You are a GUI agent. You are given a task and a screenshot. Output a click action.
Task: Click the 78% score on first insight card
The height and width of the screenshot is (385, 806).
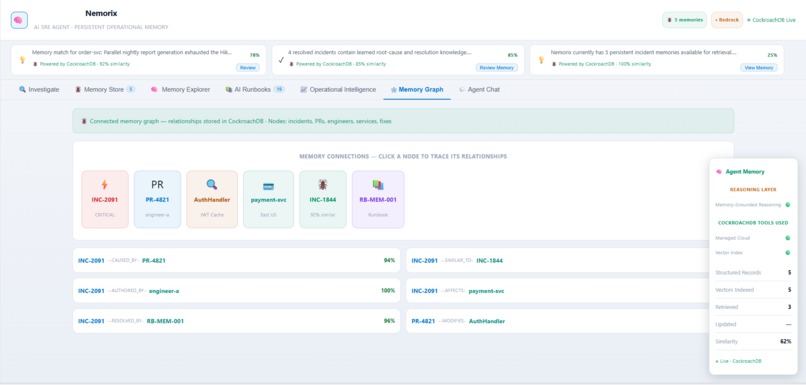[254, 55]
